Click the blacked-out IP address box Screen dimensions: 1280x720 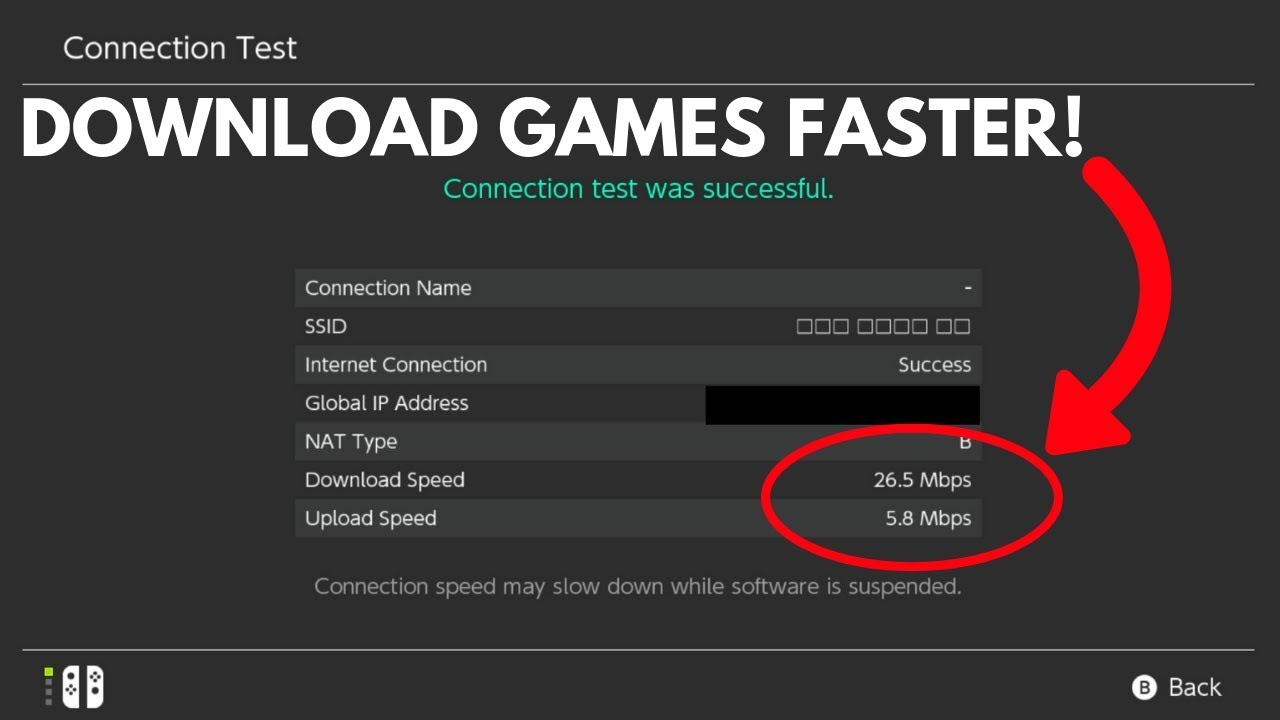click(x=842, y=405)
